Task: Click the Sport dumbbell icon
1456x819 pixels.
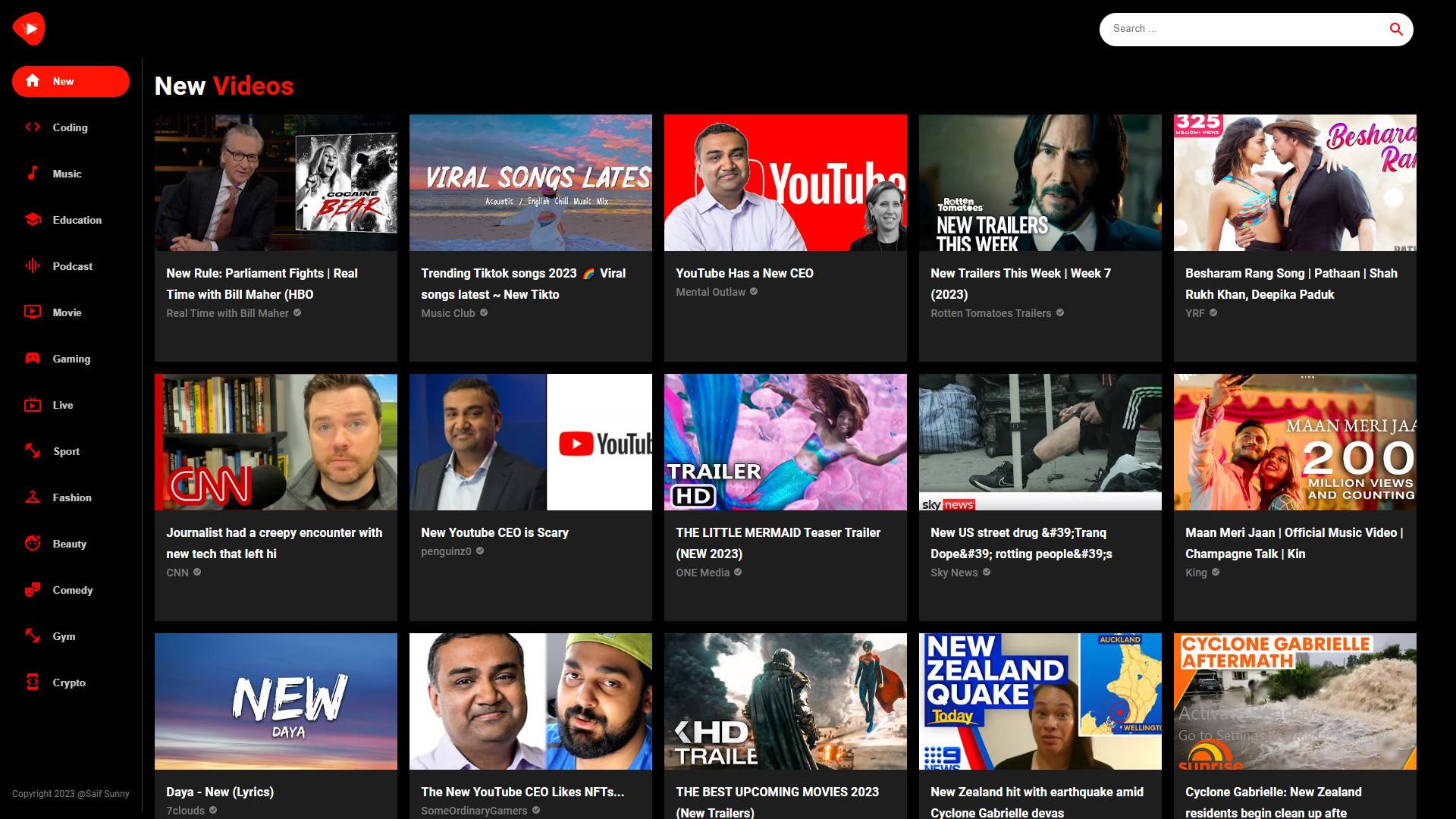Action: (x=33, y=450)
